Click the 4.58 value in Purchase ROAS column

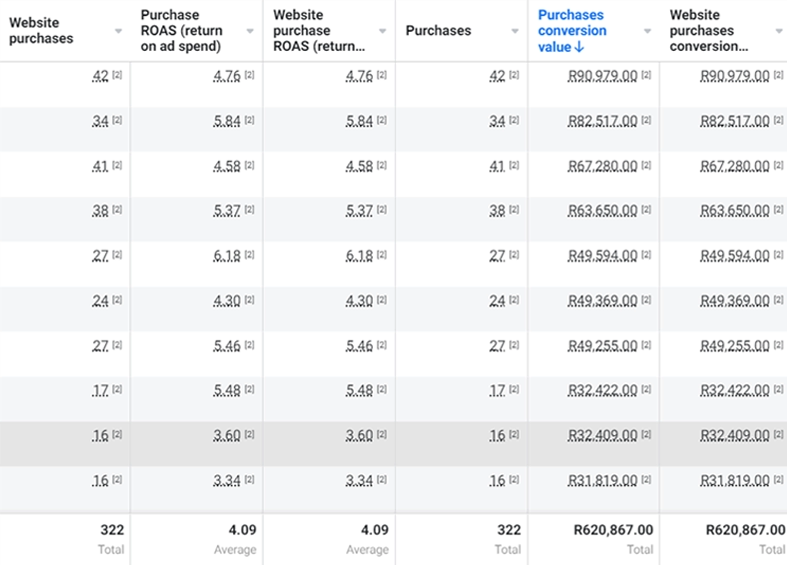pyautogui.click(x=227, y=166)
